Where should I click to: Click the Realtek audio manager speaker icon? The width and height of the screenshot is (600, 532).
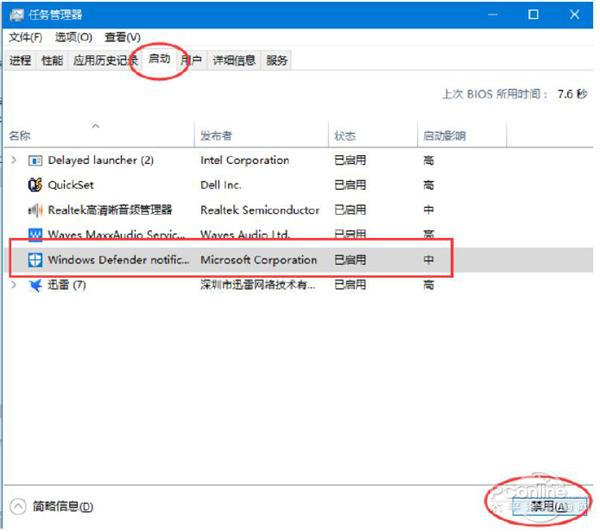35,210
